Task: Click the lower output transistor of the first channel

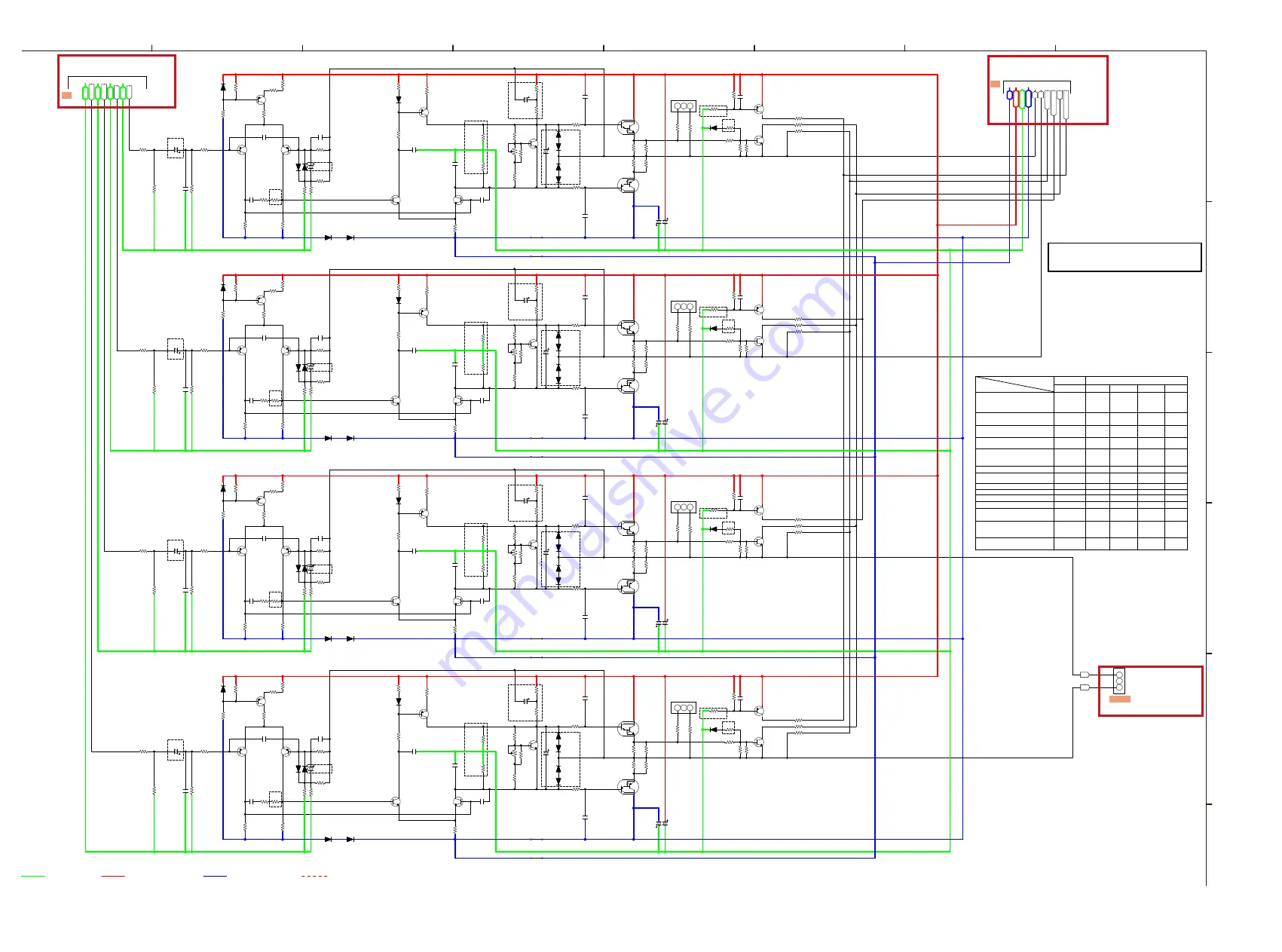Action: coord(628,185)
